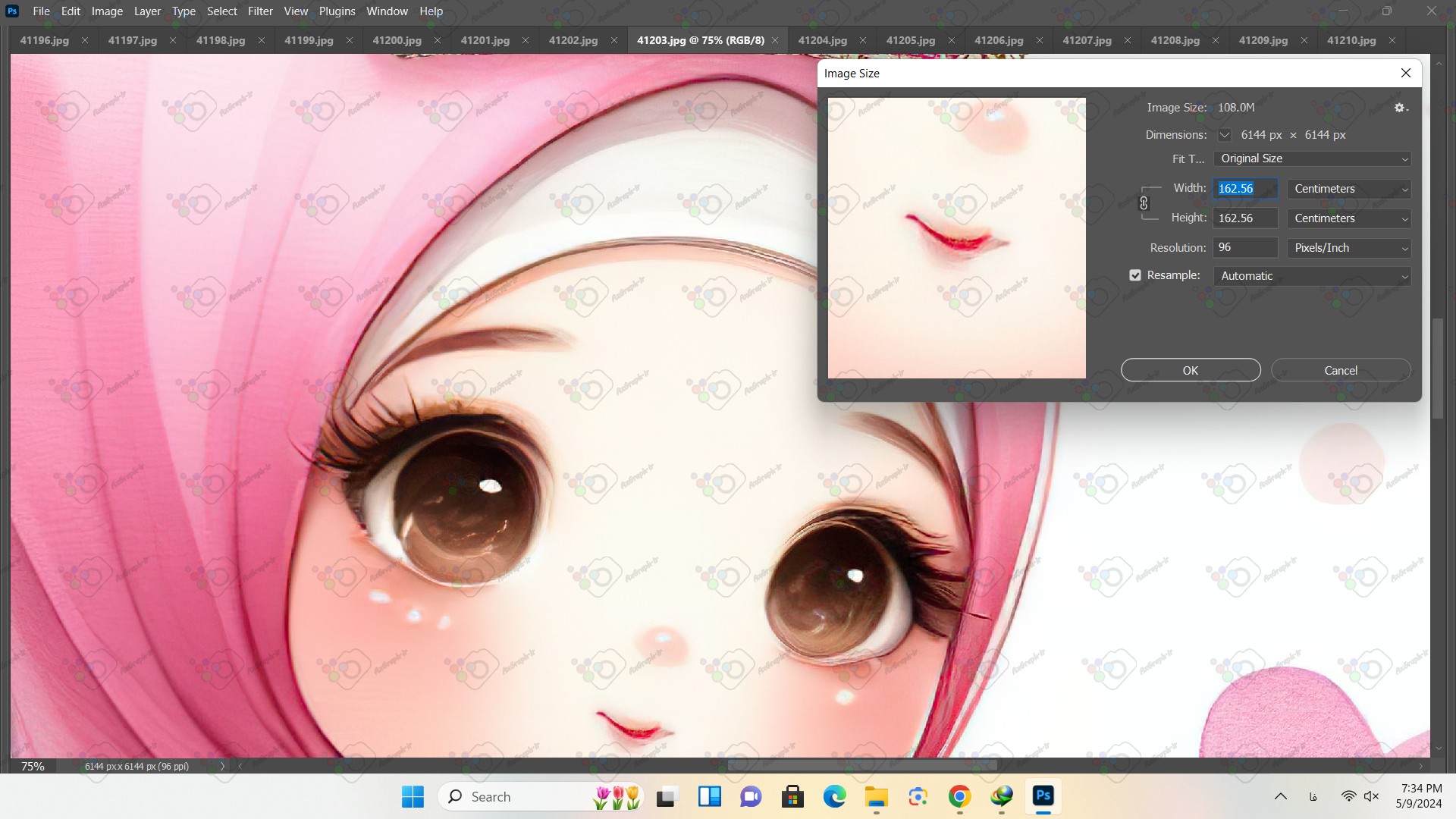Open the Filter menu
This screenshot has height=819, width=1456.
[x=260, y=11]
